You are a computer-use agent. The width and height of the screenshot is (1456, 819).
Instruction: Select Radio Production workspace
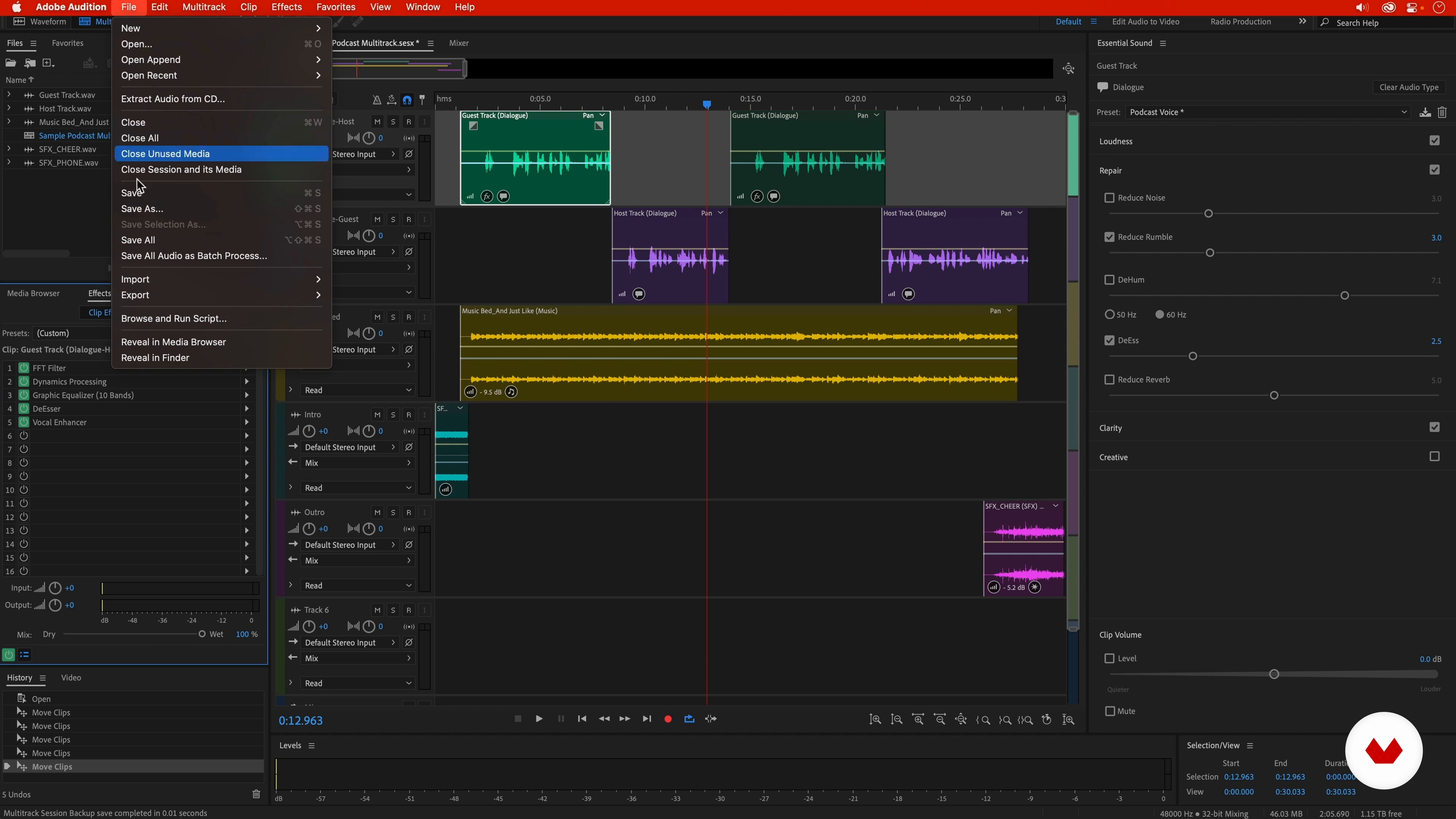pos(1240,22)
